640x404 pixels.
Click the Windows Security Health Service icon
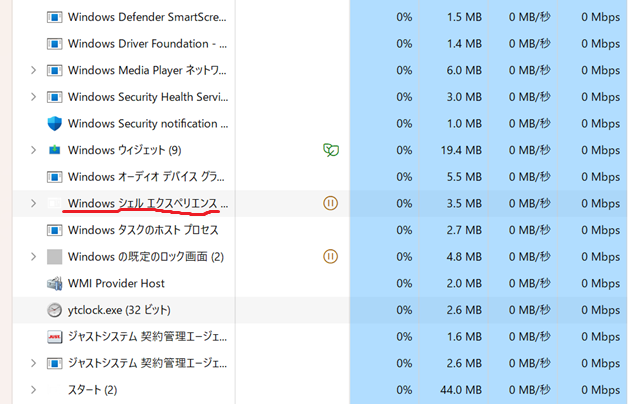pyautogui.click(x=54, y=97)
